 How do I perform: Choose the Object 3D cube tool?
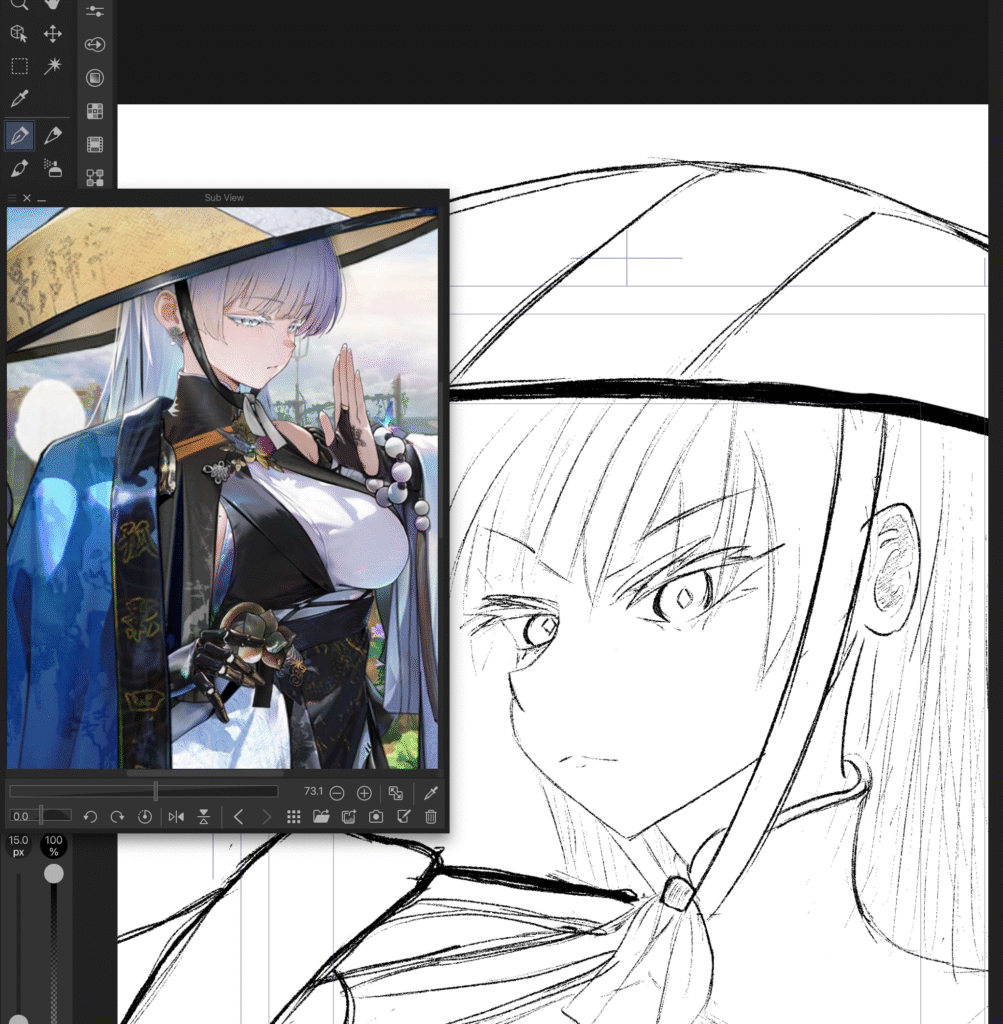click(x=19, y=34)
